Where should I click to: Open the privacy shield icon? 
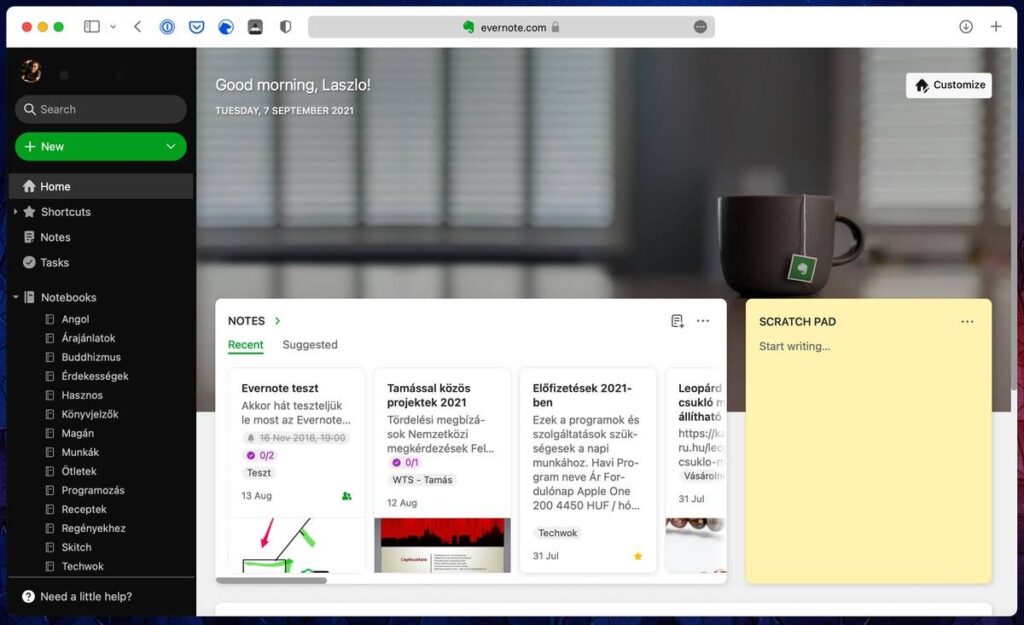pos(285,27)
